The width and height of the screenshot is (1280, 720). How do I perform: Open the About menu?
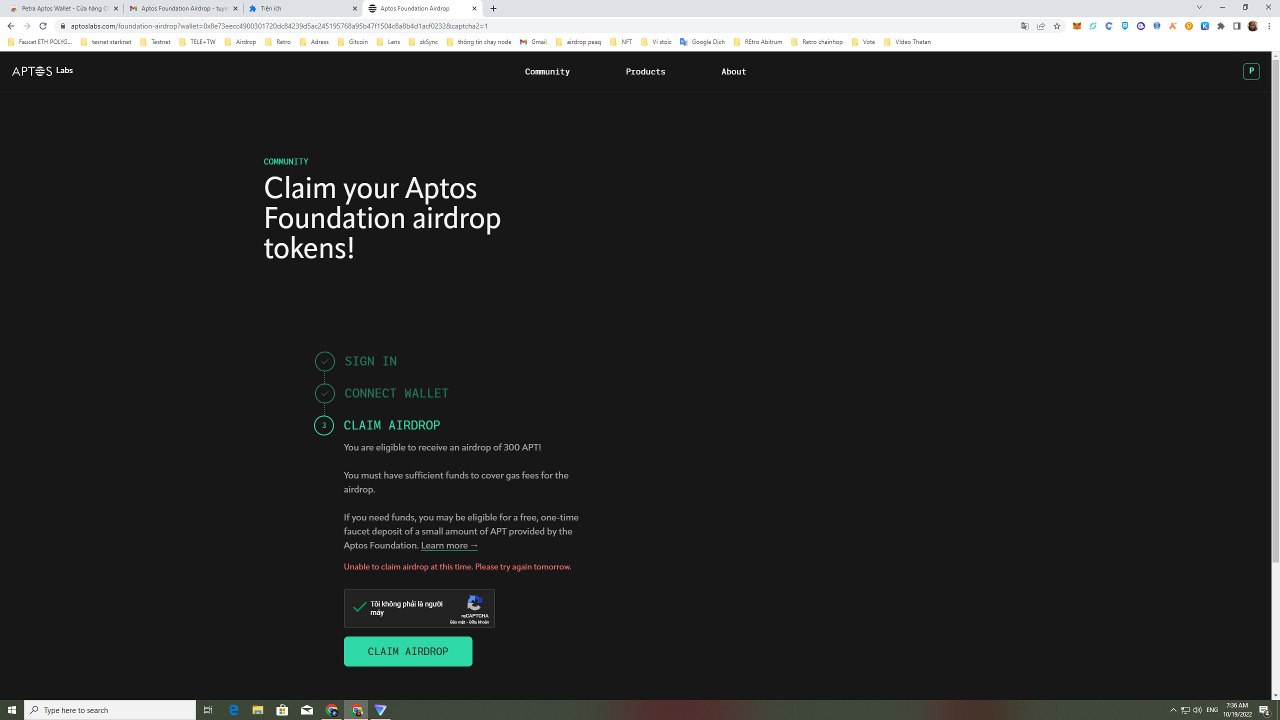point(734,72)
